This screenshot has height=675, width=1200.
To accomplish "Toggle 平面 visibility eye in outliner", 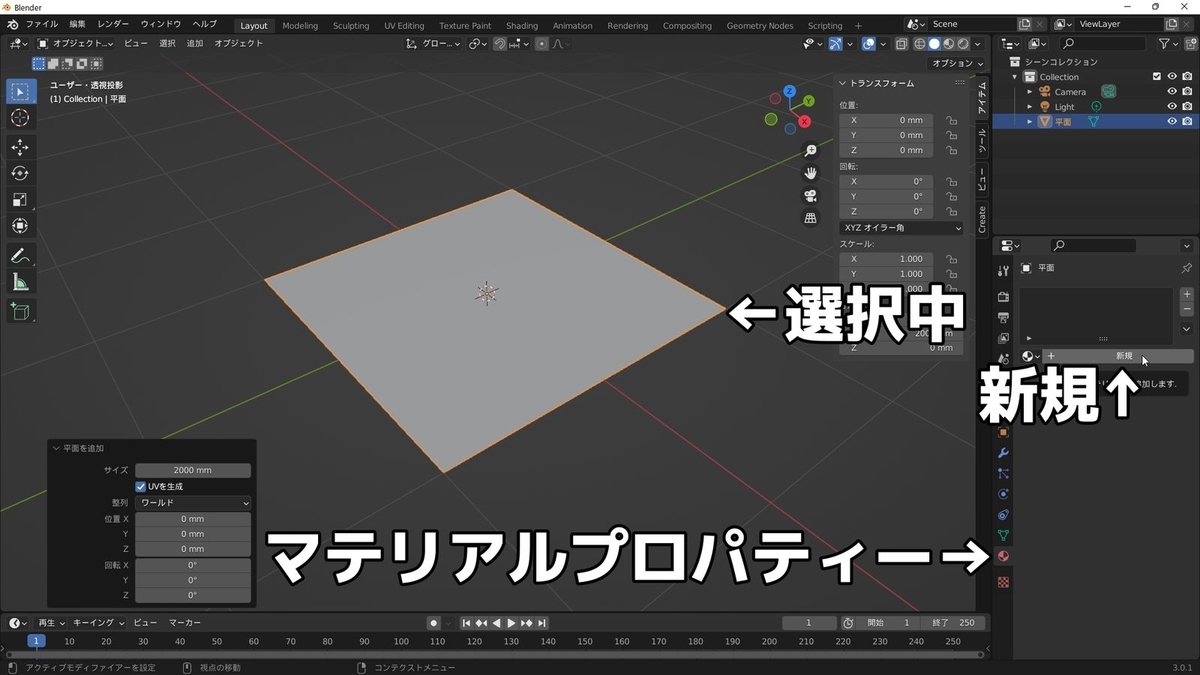I will tap(1172, 121).
